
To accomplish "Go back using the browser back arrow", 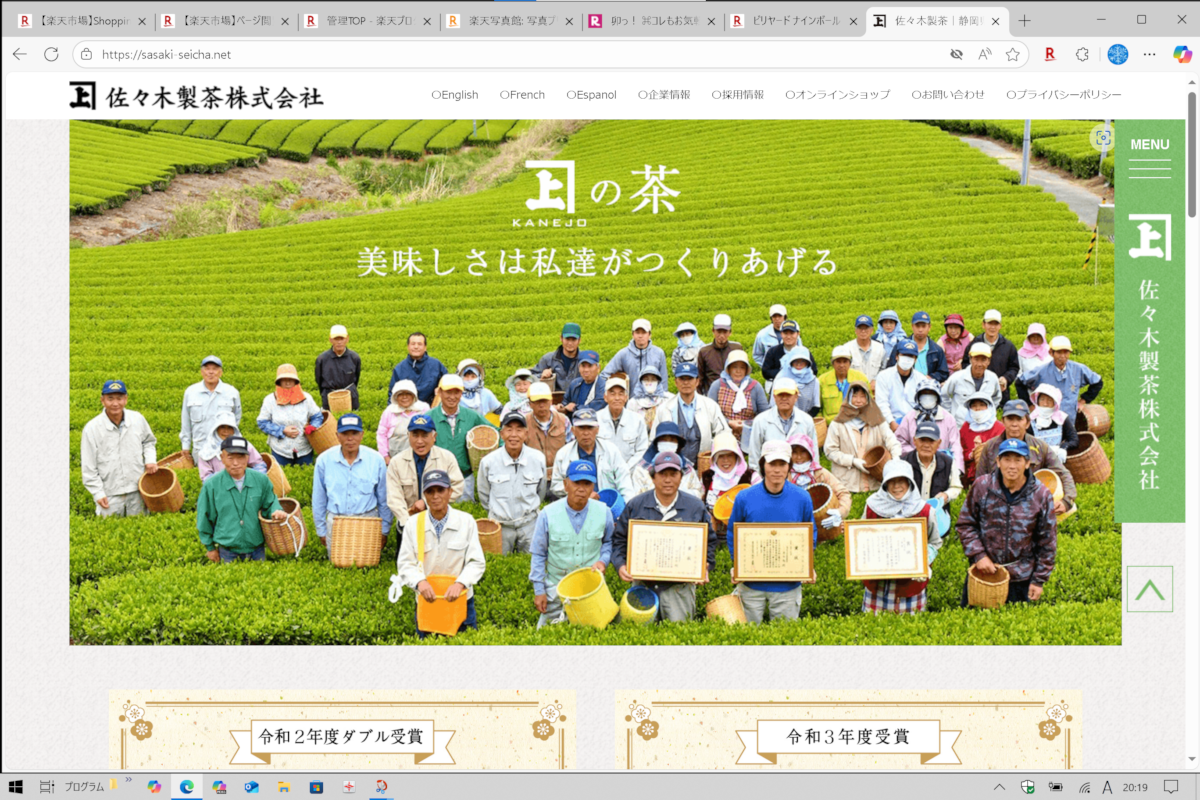I will coord(19,54).
